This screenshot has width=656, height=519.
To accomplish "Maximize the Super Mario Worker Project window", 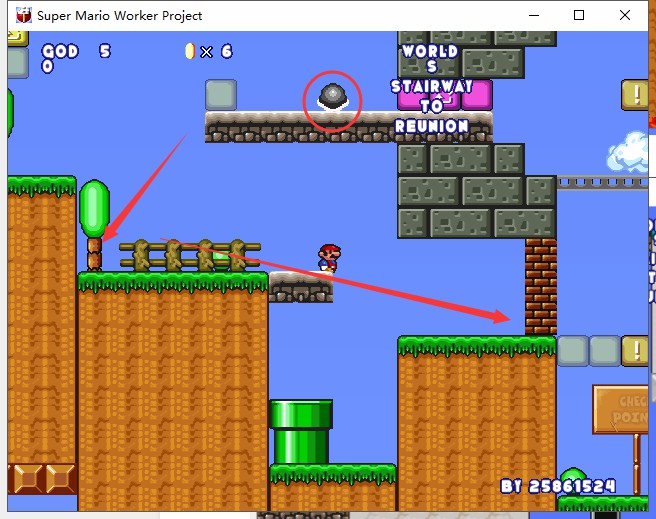I will pyautogui.click(x=579, y=15).
